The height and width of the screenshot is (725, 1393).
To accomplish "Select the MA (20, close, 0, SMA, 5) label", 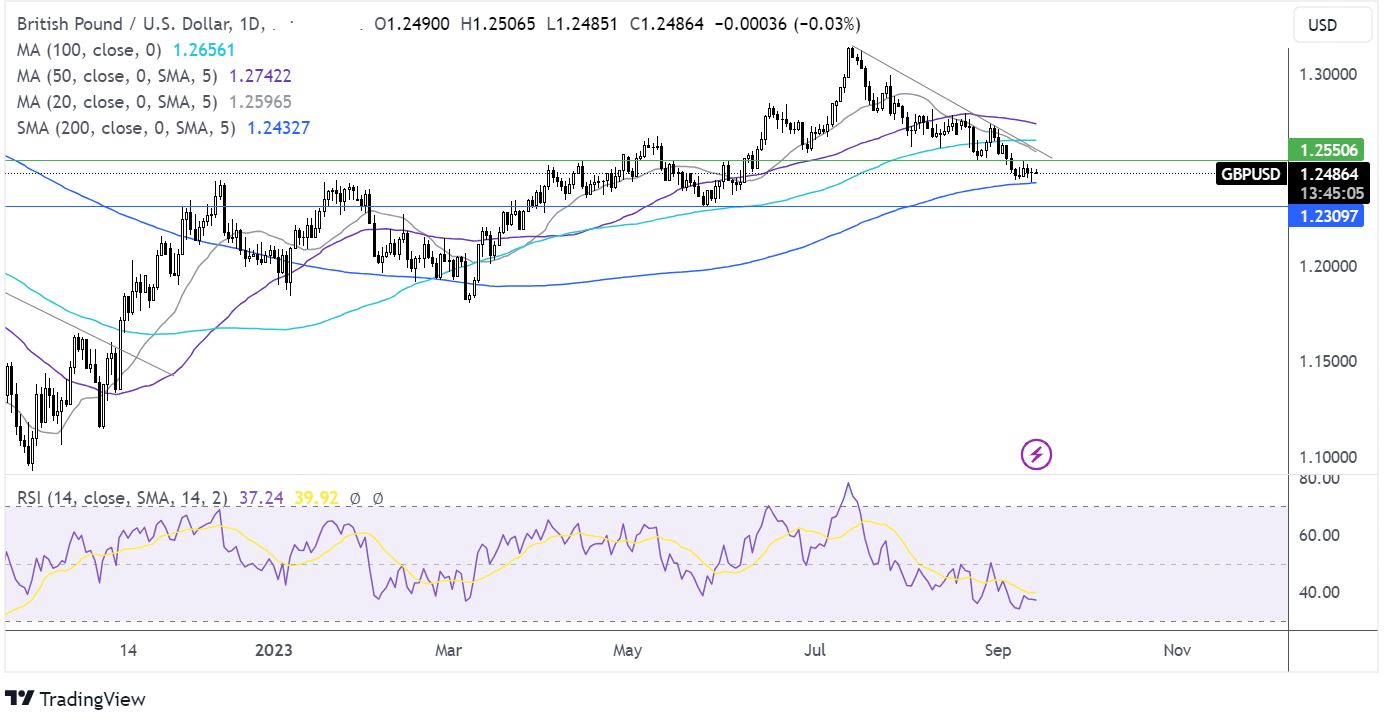I will (x=116, y=101).
